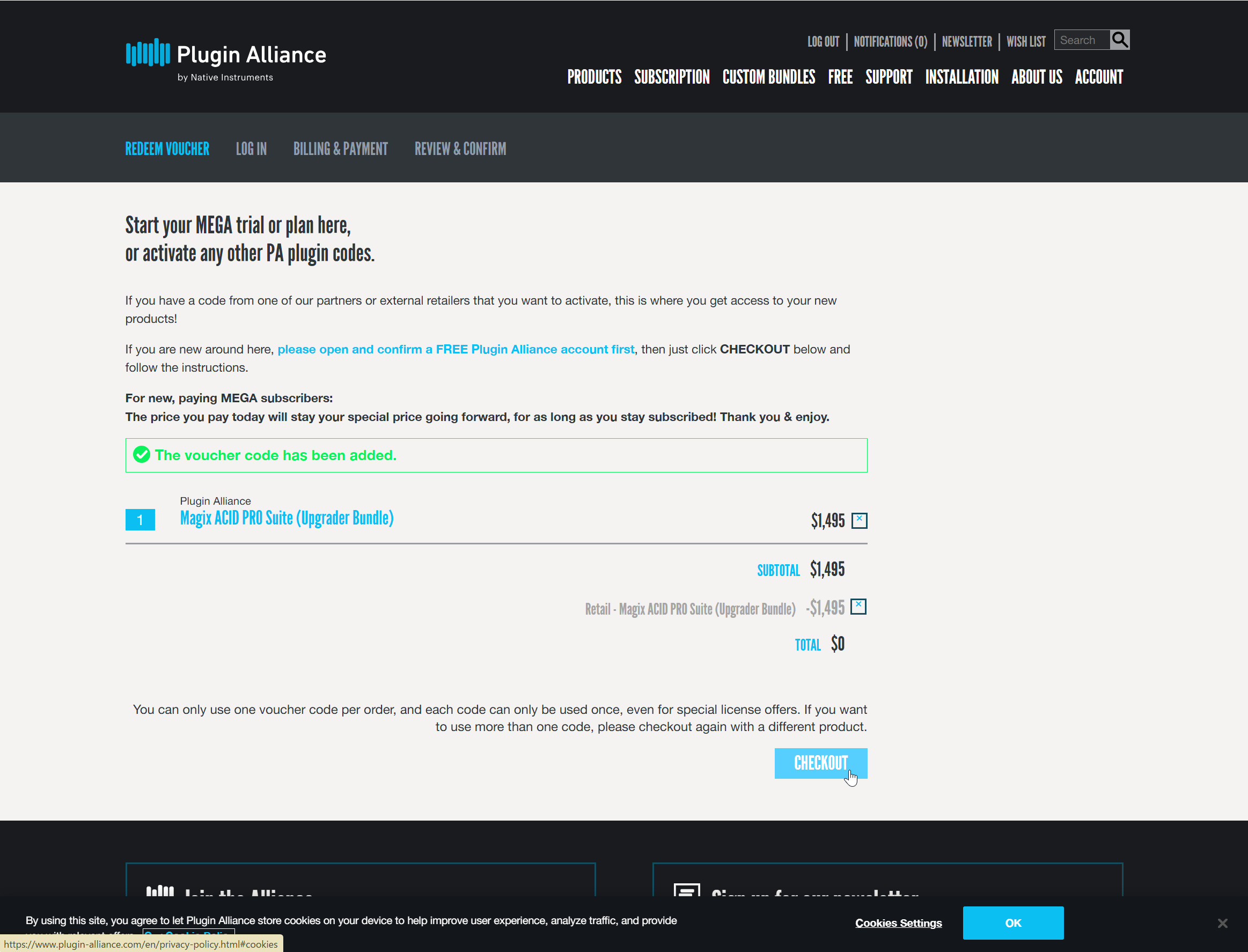Click the quantity box showing 1

[x=140, y=520]
